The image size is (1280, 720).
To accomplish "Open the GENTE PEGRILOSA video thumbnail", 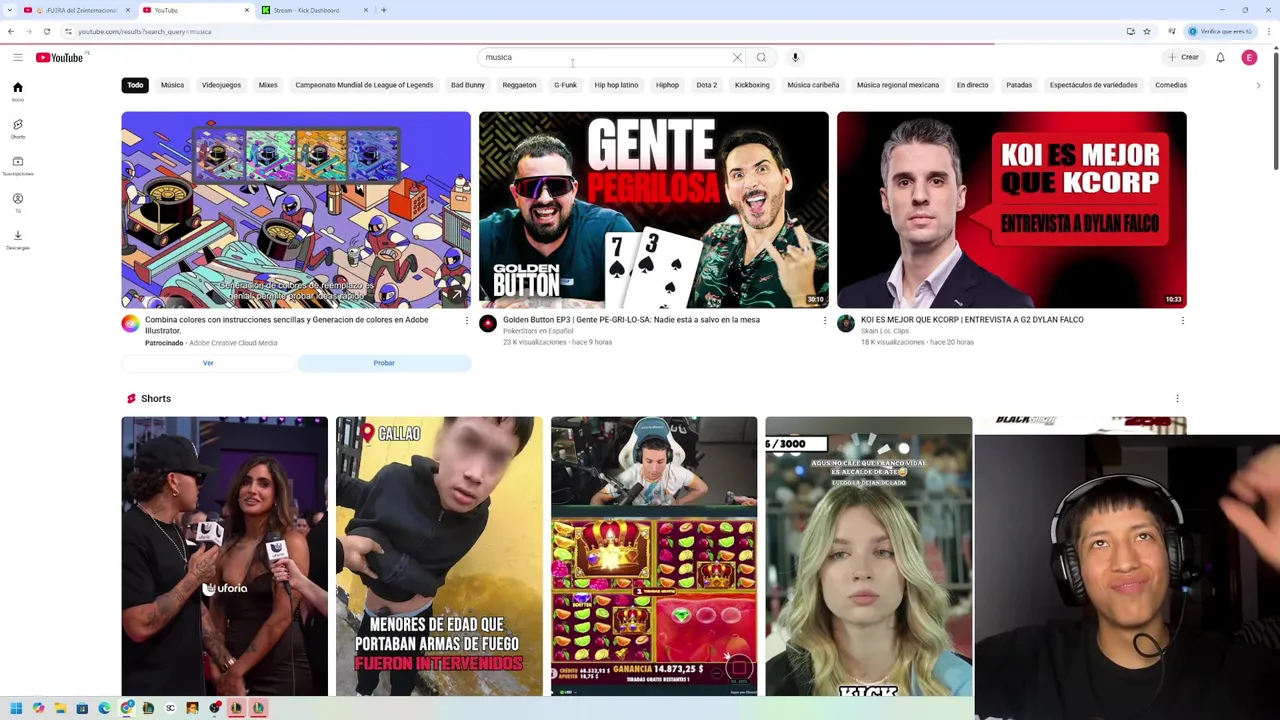I will (x=654, y=210).
